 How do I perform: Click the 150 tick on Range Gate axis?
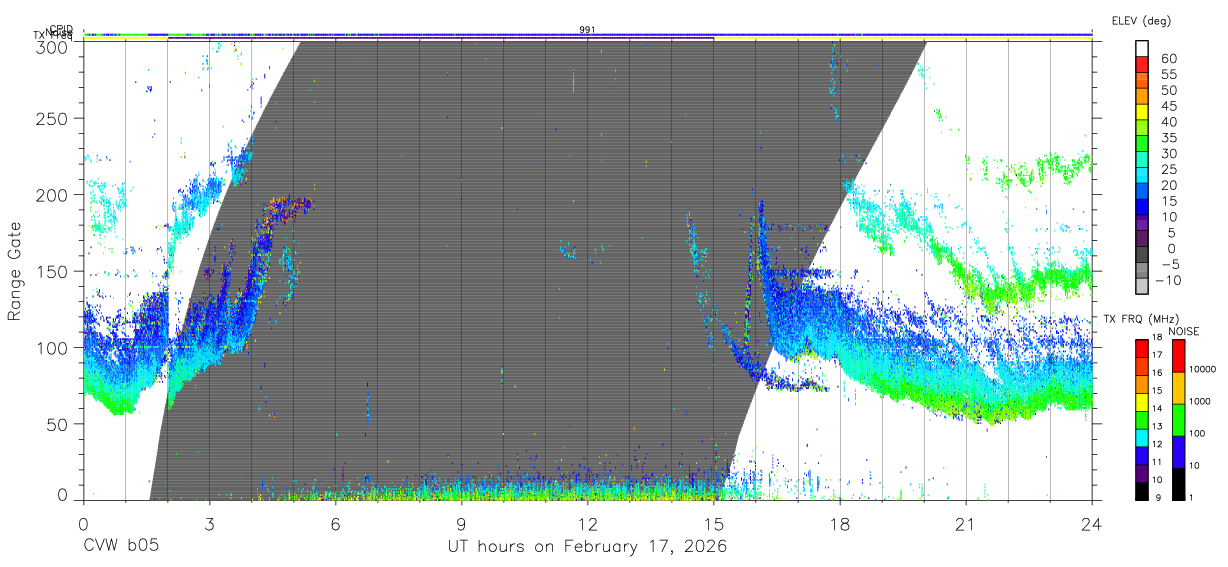55,271
